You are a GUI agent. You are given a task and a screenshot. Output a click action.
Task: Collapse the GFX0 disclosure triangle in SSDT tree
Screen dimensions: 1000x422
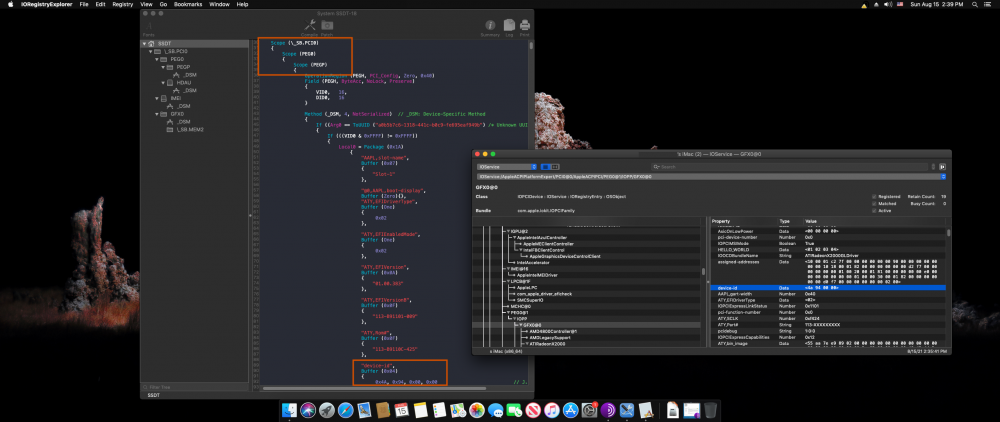pos(158,114)
